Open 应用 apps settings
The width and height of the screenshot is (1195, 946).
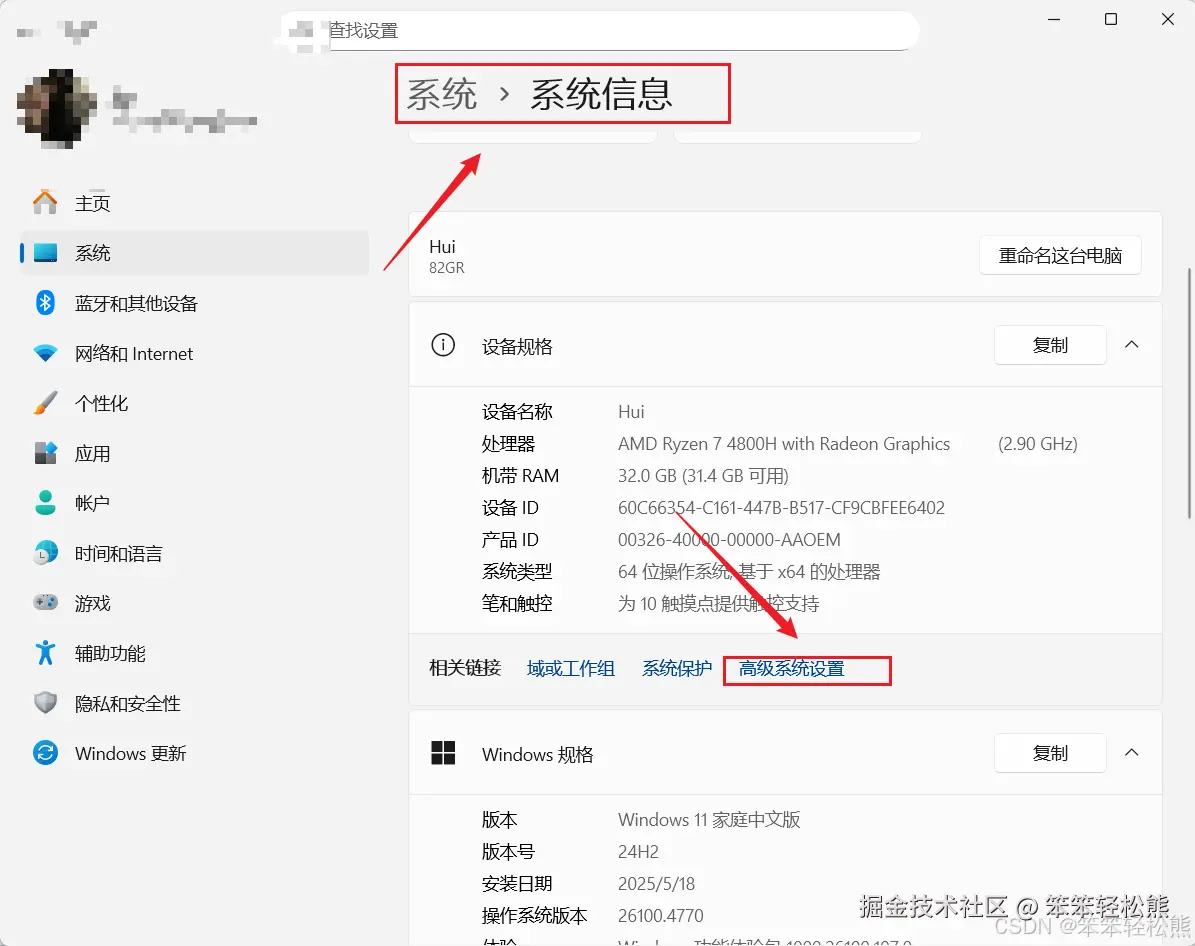coord(93,452)
